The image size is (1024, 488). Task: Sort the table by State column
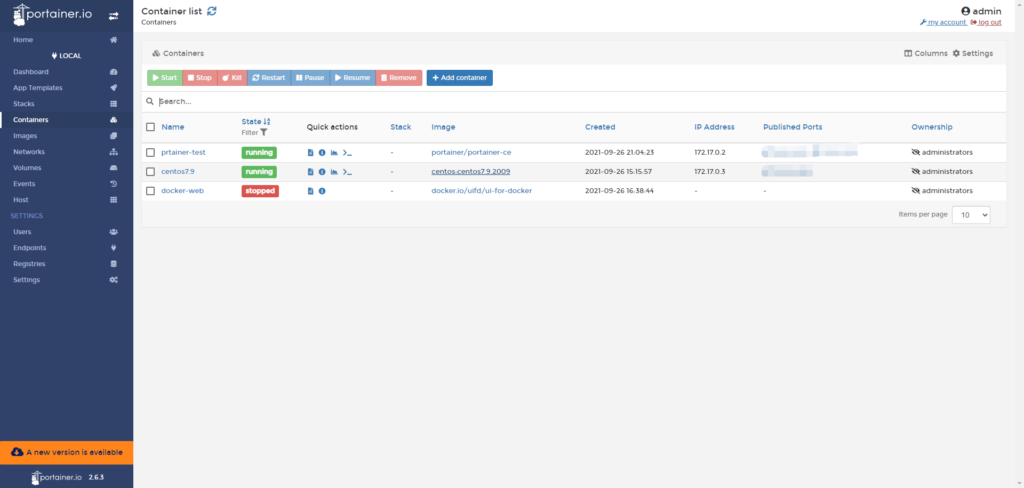256,122
